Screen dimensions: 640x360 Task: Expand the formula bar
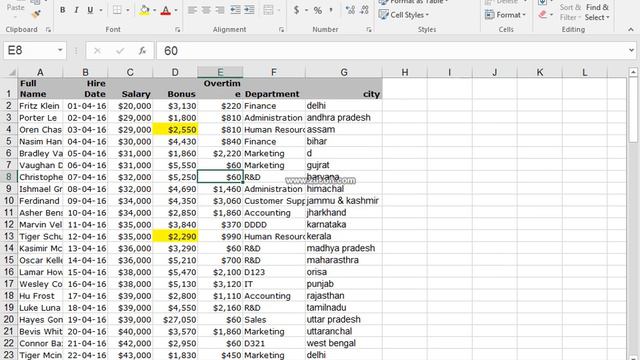[x=631, y=51]
